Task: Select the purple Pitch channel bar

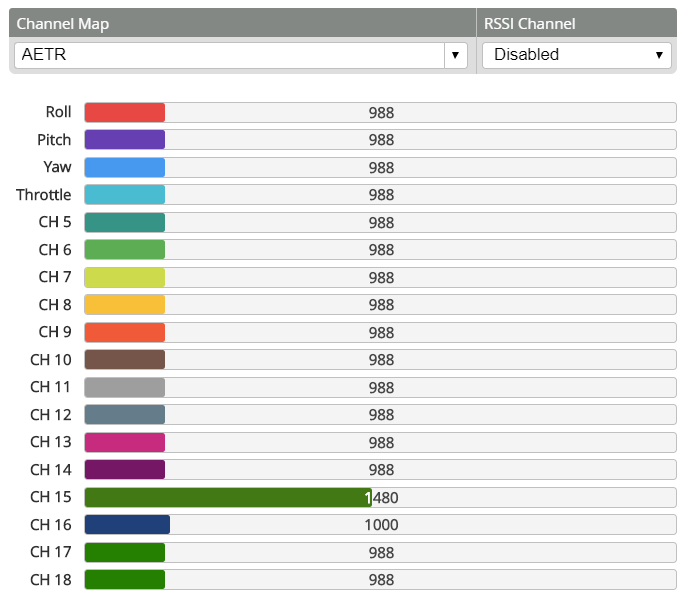Action: [125, 140]
